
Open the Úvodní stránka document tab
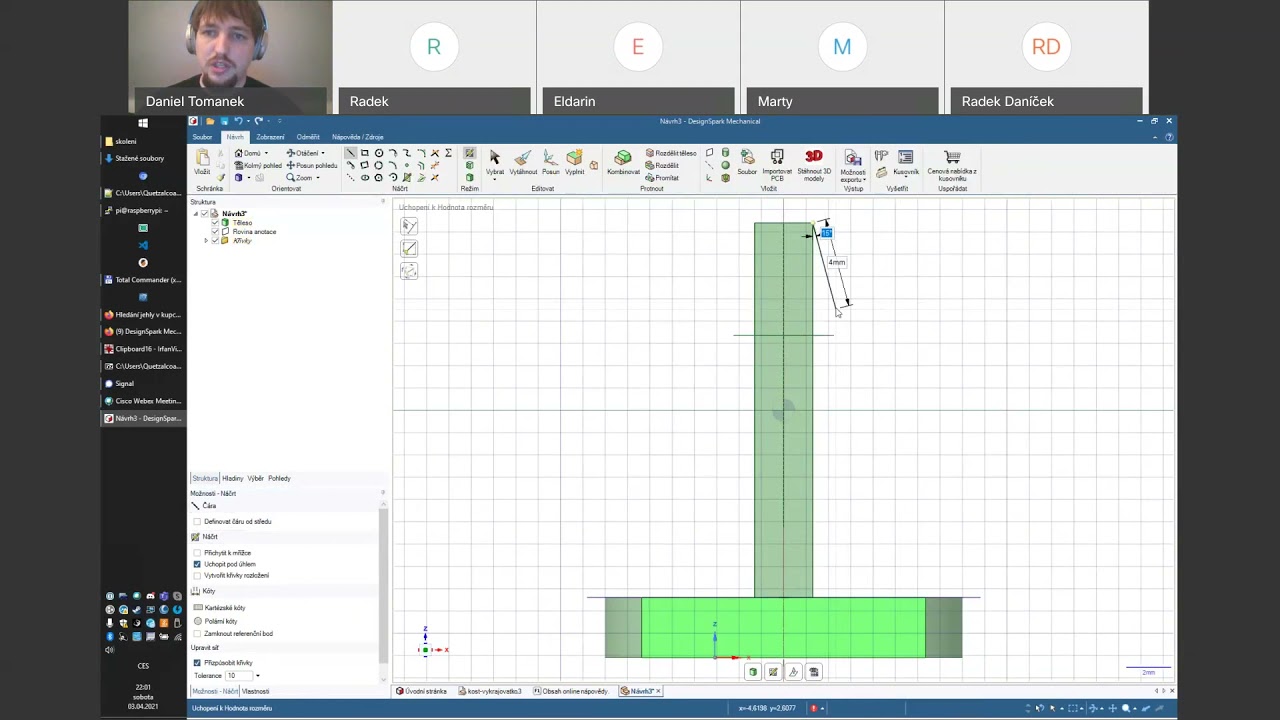(x=421, y=691)
